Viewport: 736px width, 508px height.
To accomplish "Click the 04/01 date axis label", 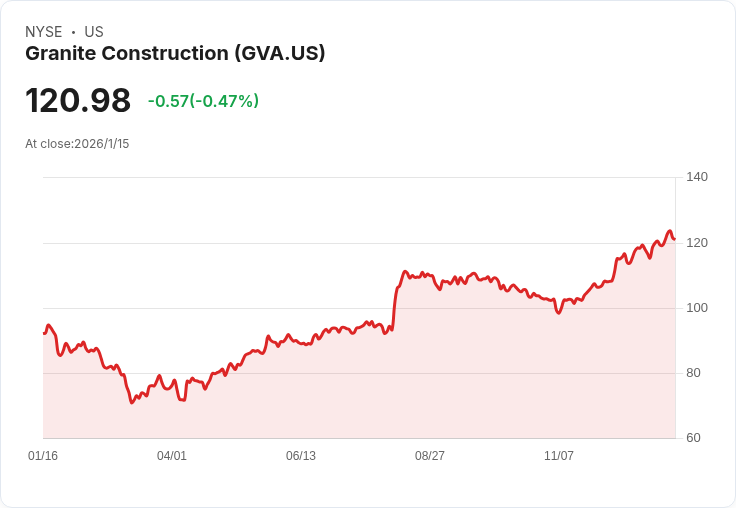I will click(x=172, y=456).
